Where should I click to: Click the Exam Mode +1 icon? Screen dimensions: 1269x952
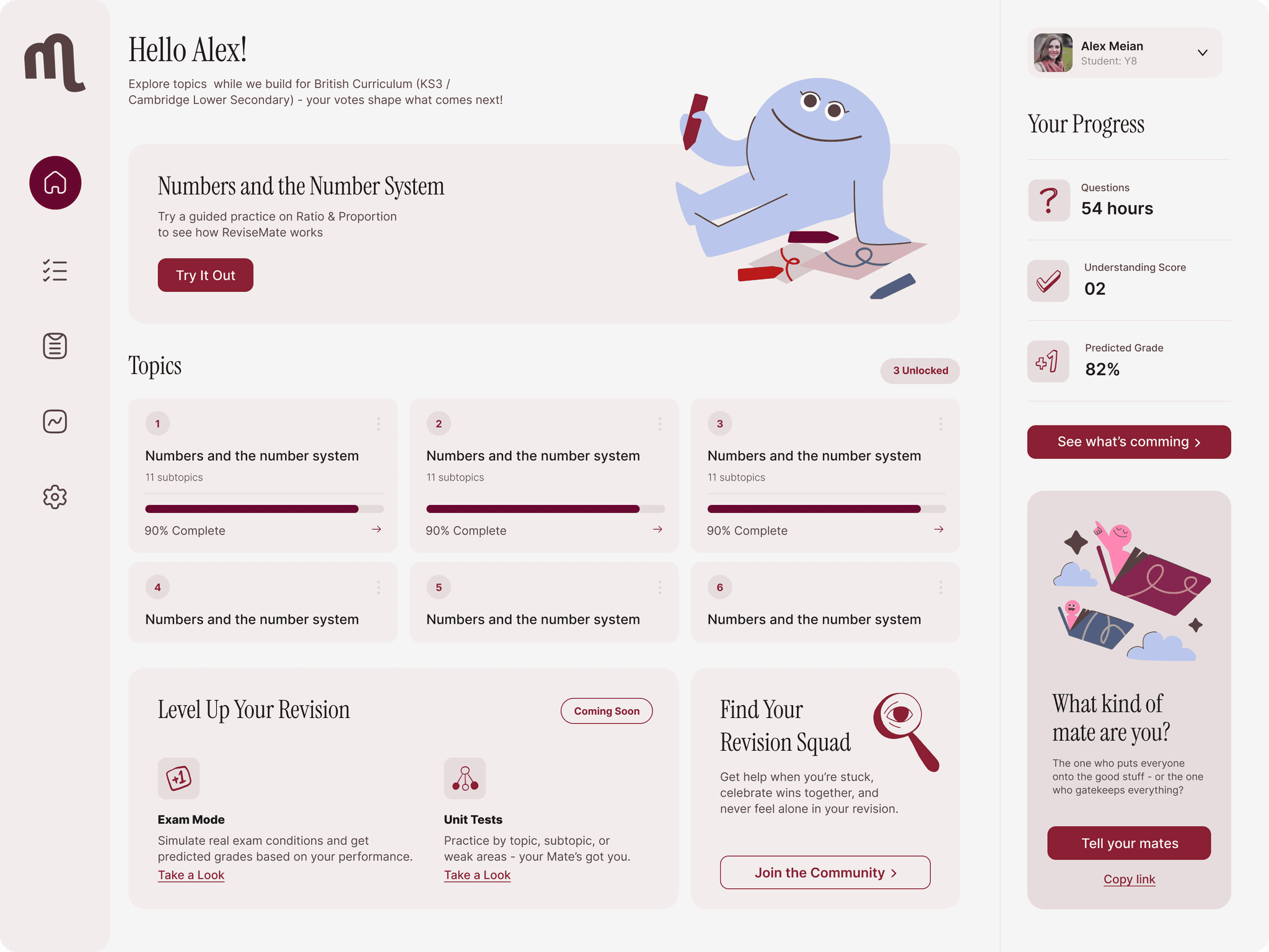pyautogui.click(x=178, y=778)
